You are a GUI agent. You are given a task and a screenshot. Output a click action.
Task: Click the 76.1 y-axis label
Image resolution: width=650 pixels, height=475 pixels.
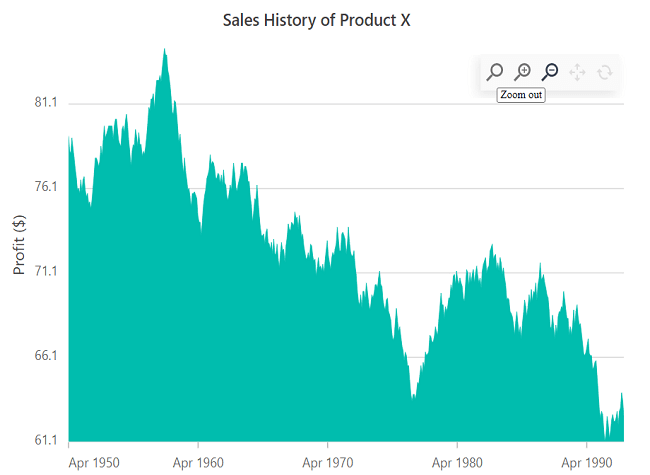click(45, 187)
